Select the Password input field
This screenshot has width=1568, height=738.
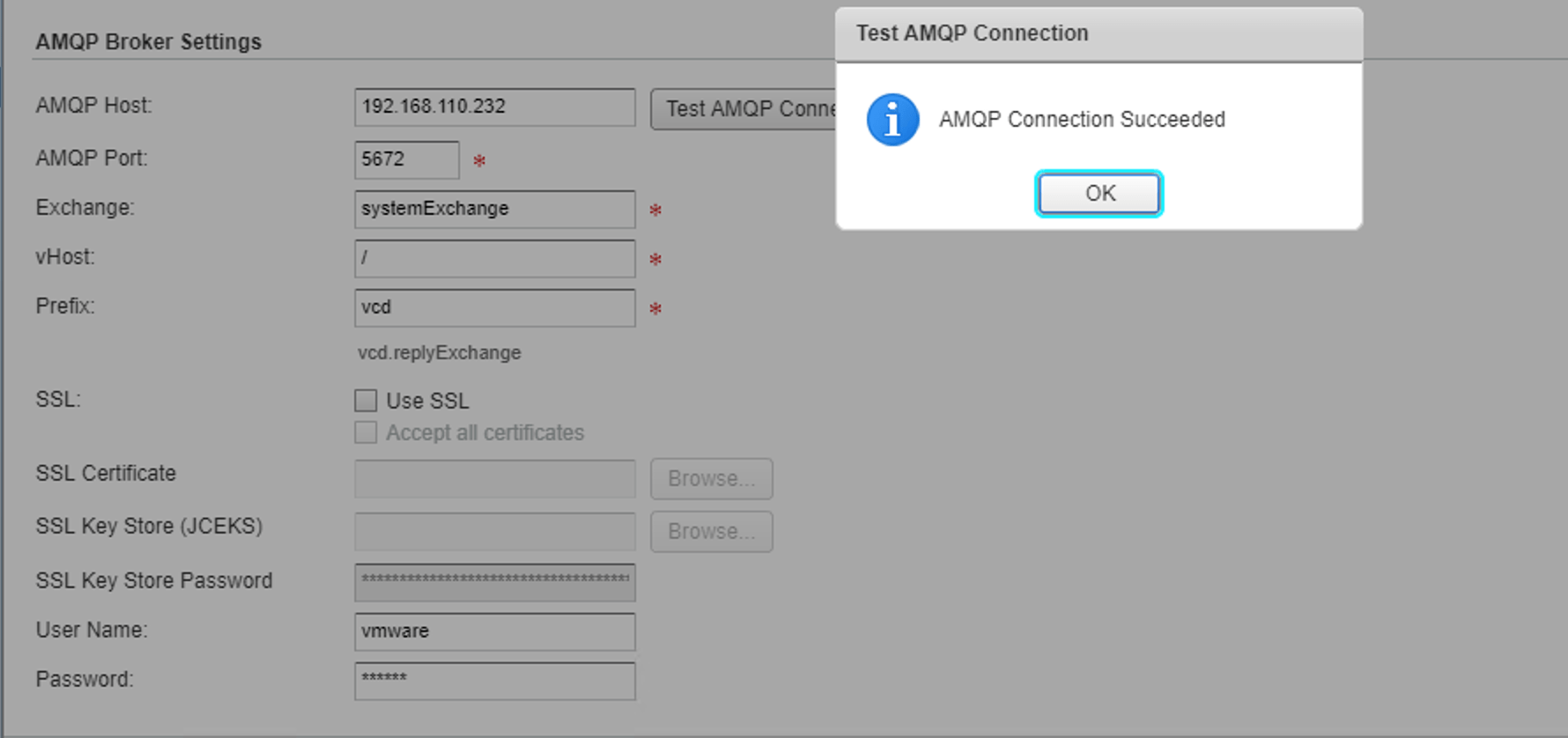click(494, 681)
